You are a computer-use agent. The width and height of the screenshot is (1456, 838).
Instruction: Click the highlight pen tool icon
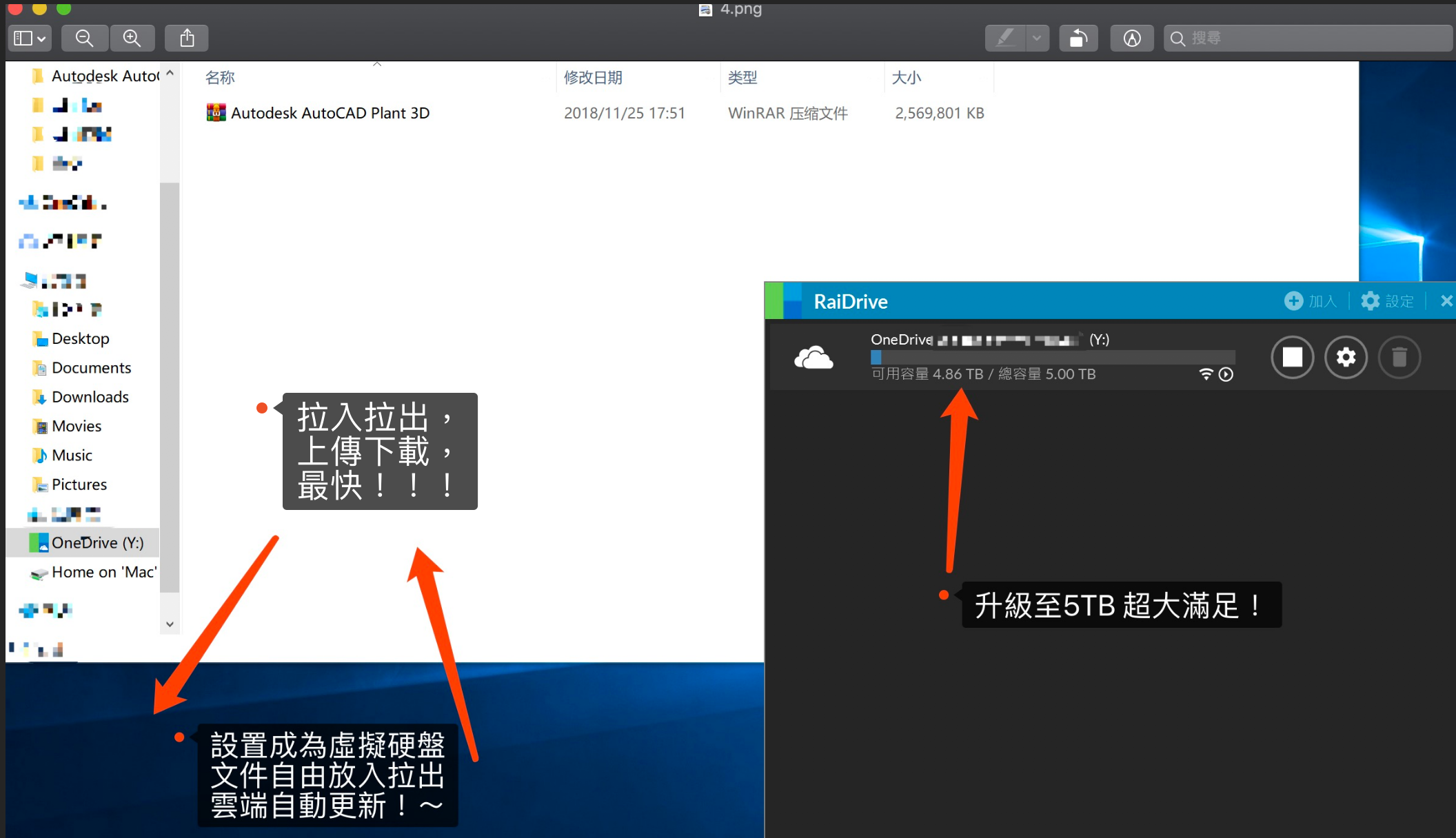[x=1006, y=39]
